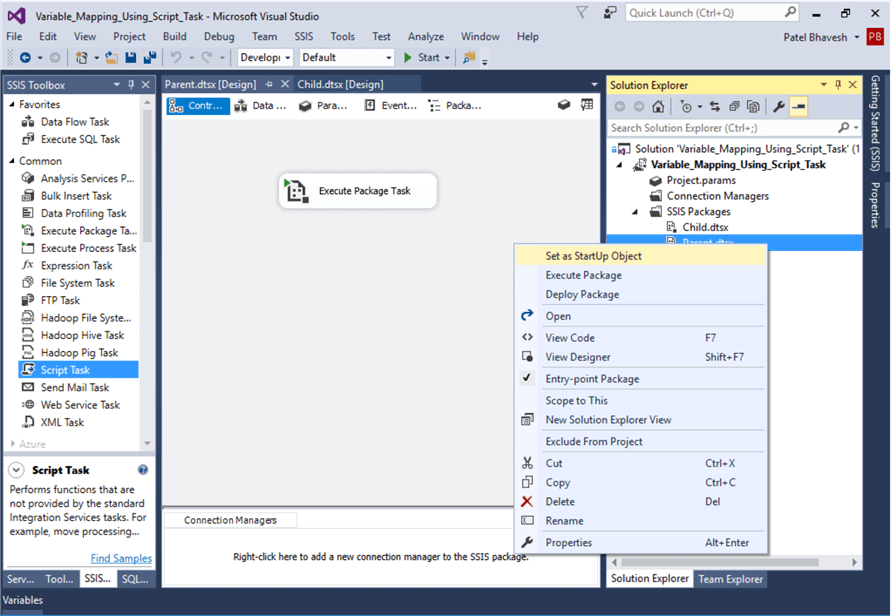
Task: Switch to Child.dtsx [Design] tab
Action: 340,84
